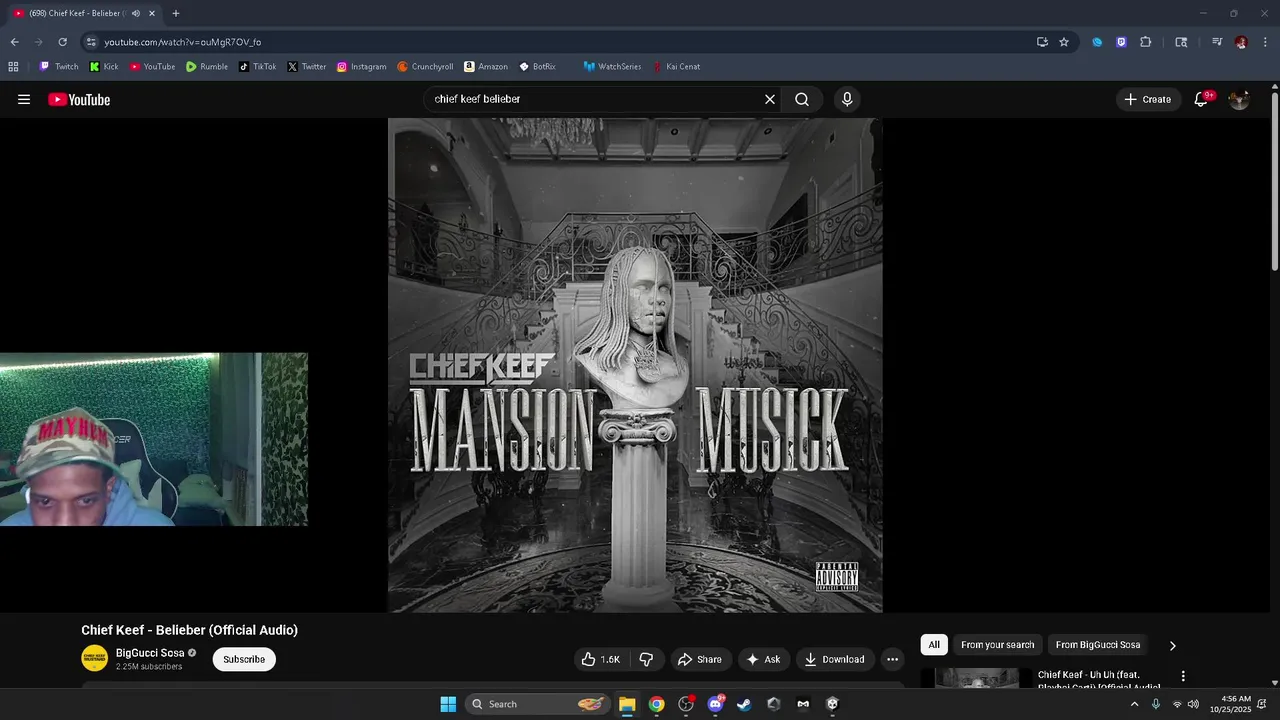Click the magnifier search button
This screenshot has width=1280, height=720.
[802, 99]
